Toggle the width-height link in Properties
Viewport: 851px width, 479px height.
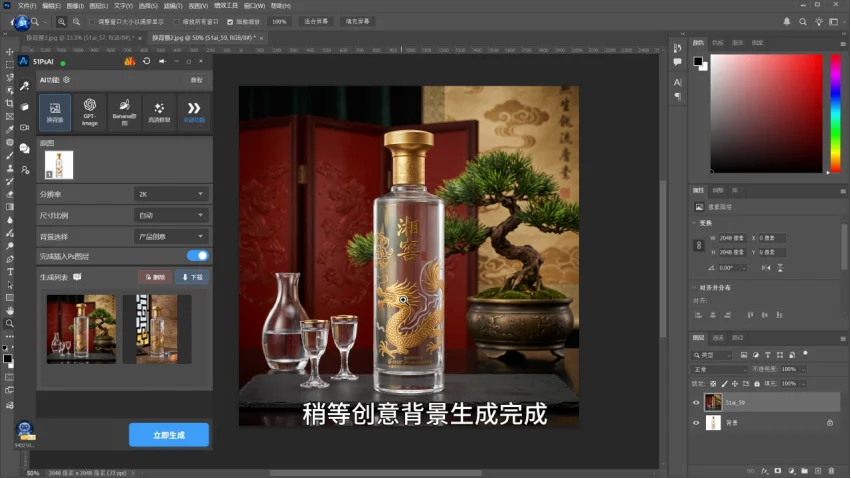pyautogui.click(x=699, y=245)
